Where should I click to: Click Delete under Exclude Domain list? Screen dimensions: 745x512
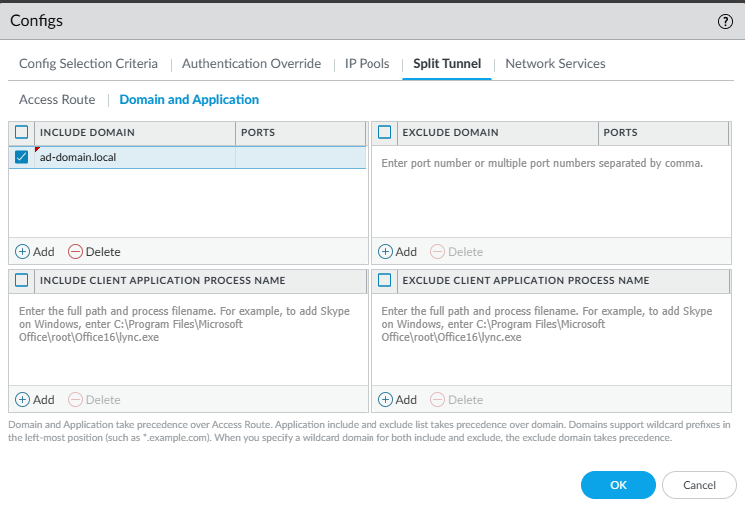[456, 252]
